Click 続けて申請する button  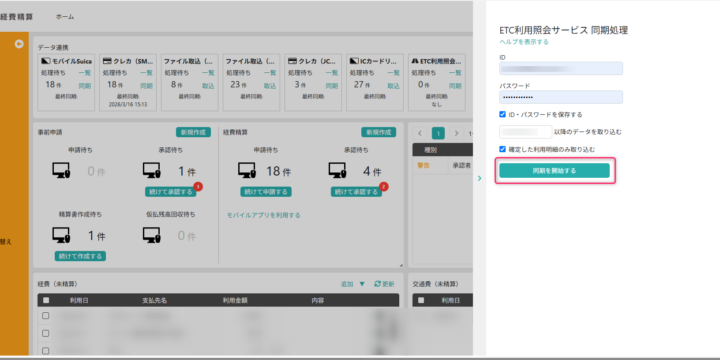tap(266, 192)
